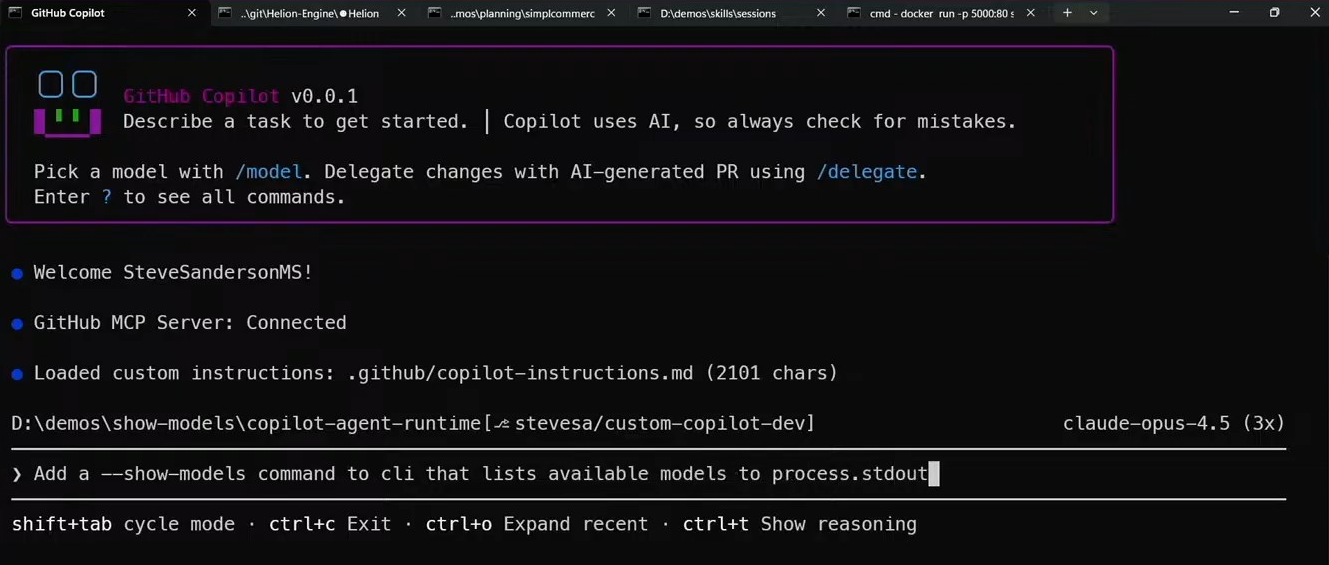Click the D:\demos\show-models working directory path
Image resolution: width=1329 pixels, height=565 pixels.
pos(246,424)
